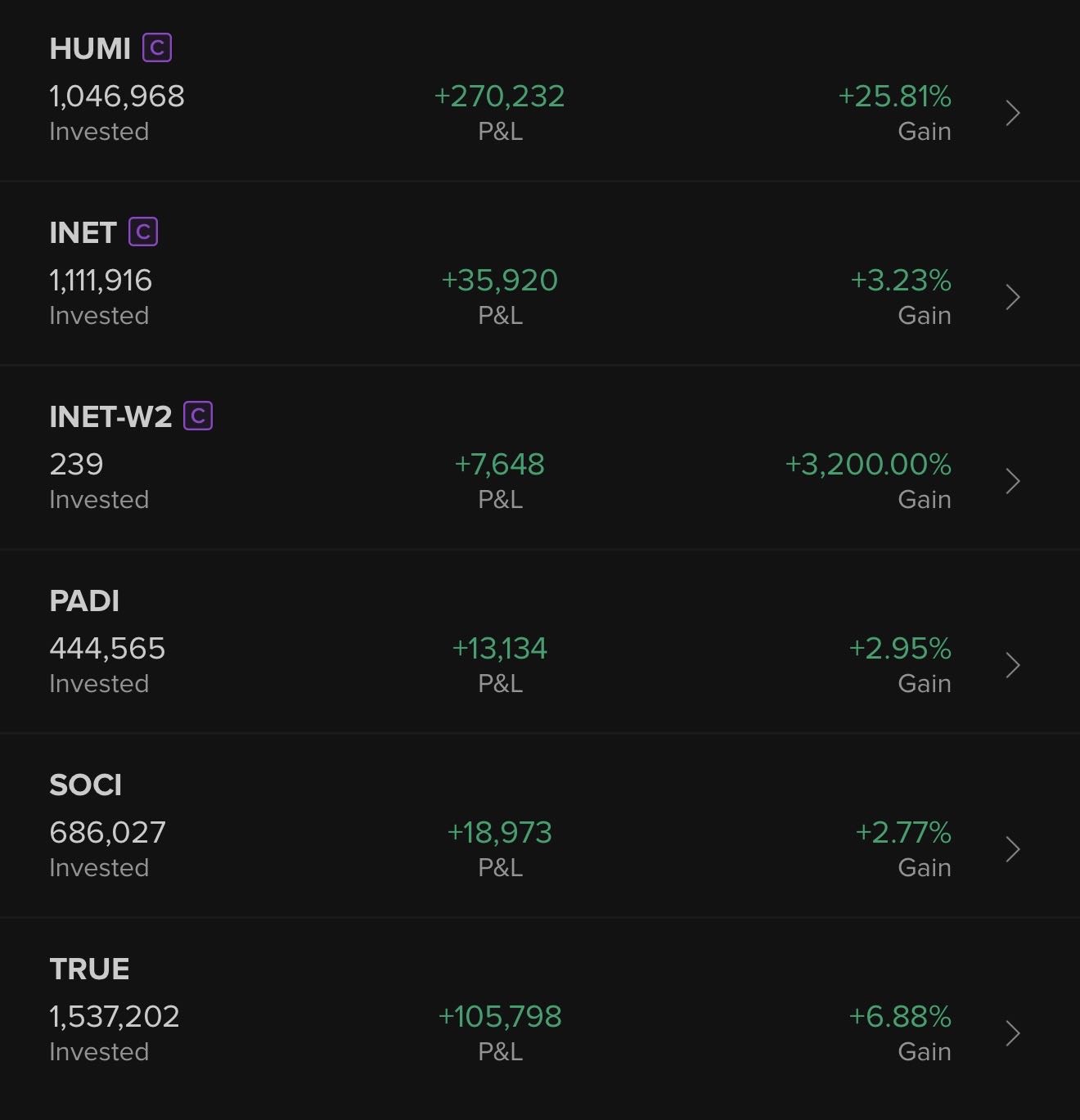The width and height of the screenshot is (1080, 1120).
Task: Expand the INET row chevron
Action: pyautogui.click(x=1012, y=297)
